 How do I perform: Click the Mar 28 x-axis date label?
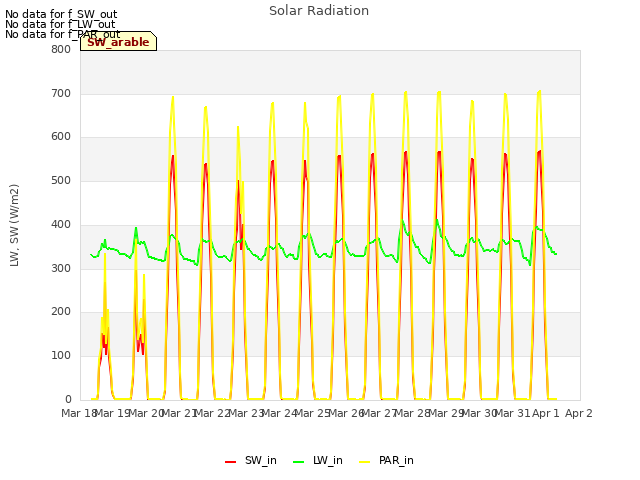(x=413, y=413)
